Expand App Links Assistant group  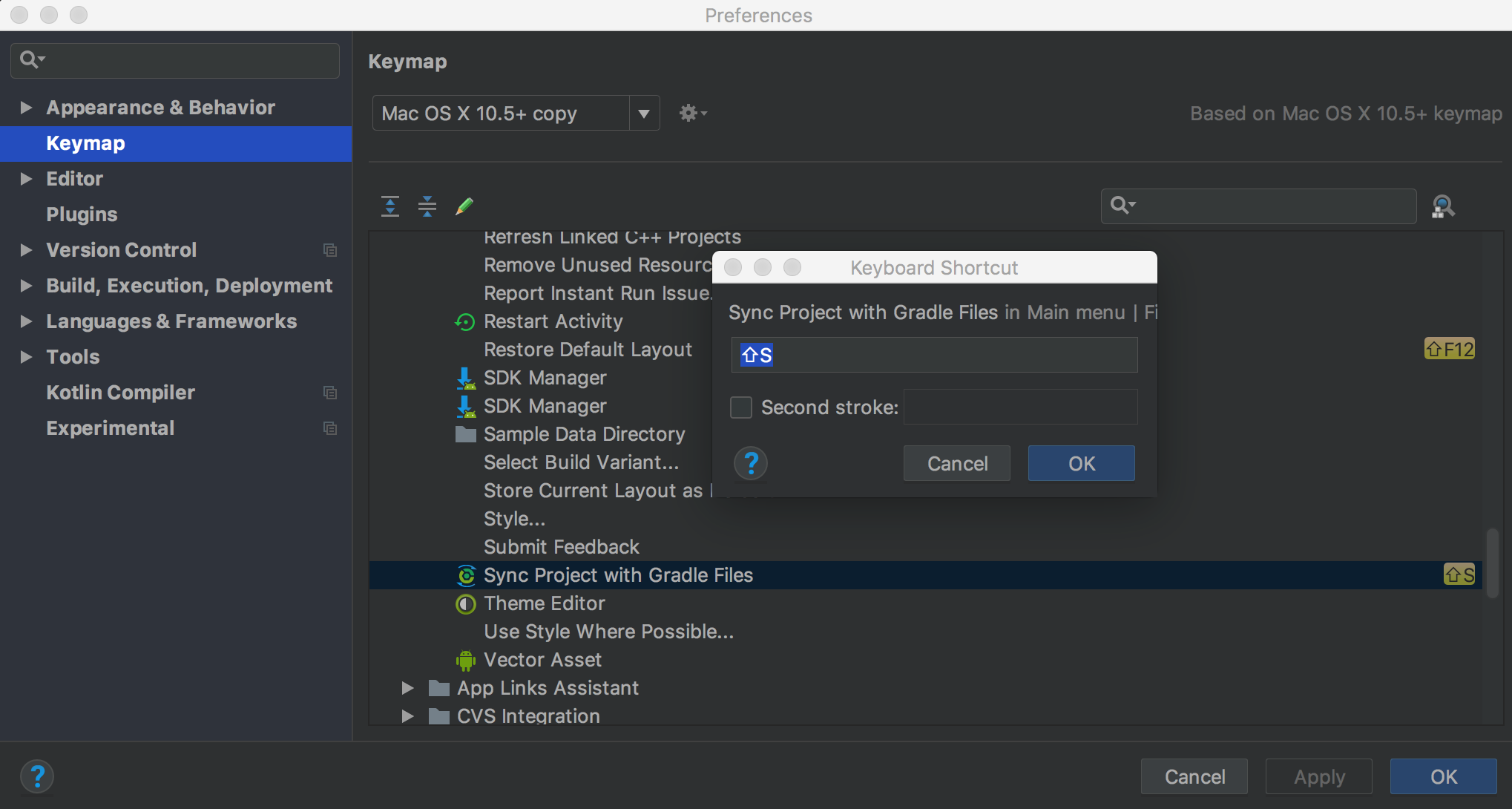[x=407, y=688]
